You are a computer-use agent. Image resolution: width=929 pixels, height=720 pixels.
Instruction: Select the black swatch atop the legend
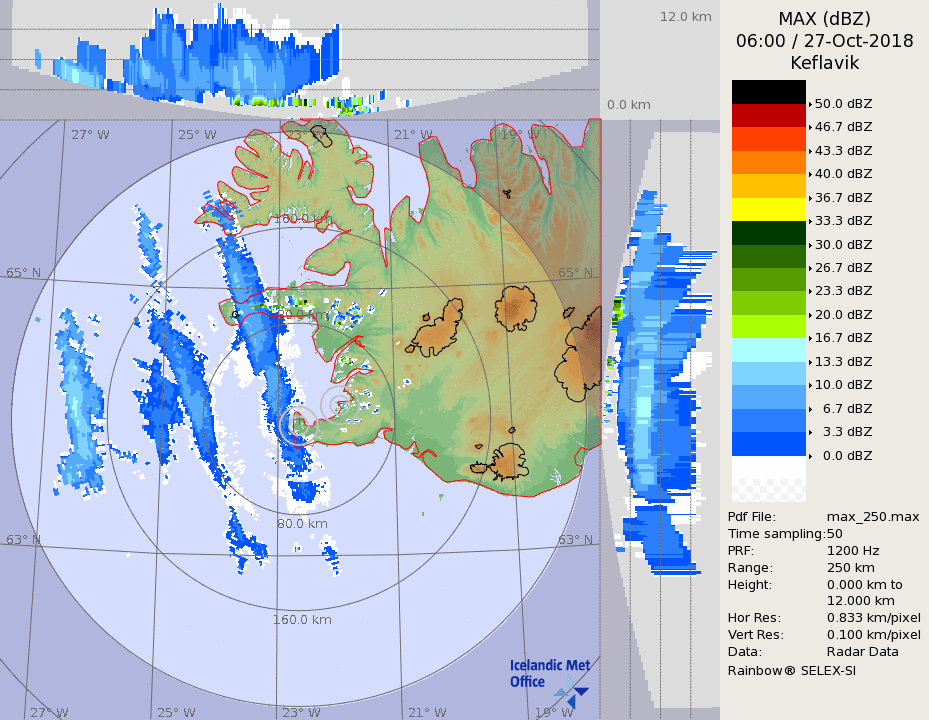pyautogui.click(x=768, y=92)
